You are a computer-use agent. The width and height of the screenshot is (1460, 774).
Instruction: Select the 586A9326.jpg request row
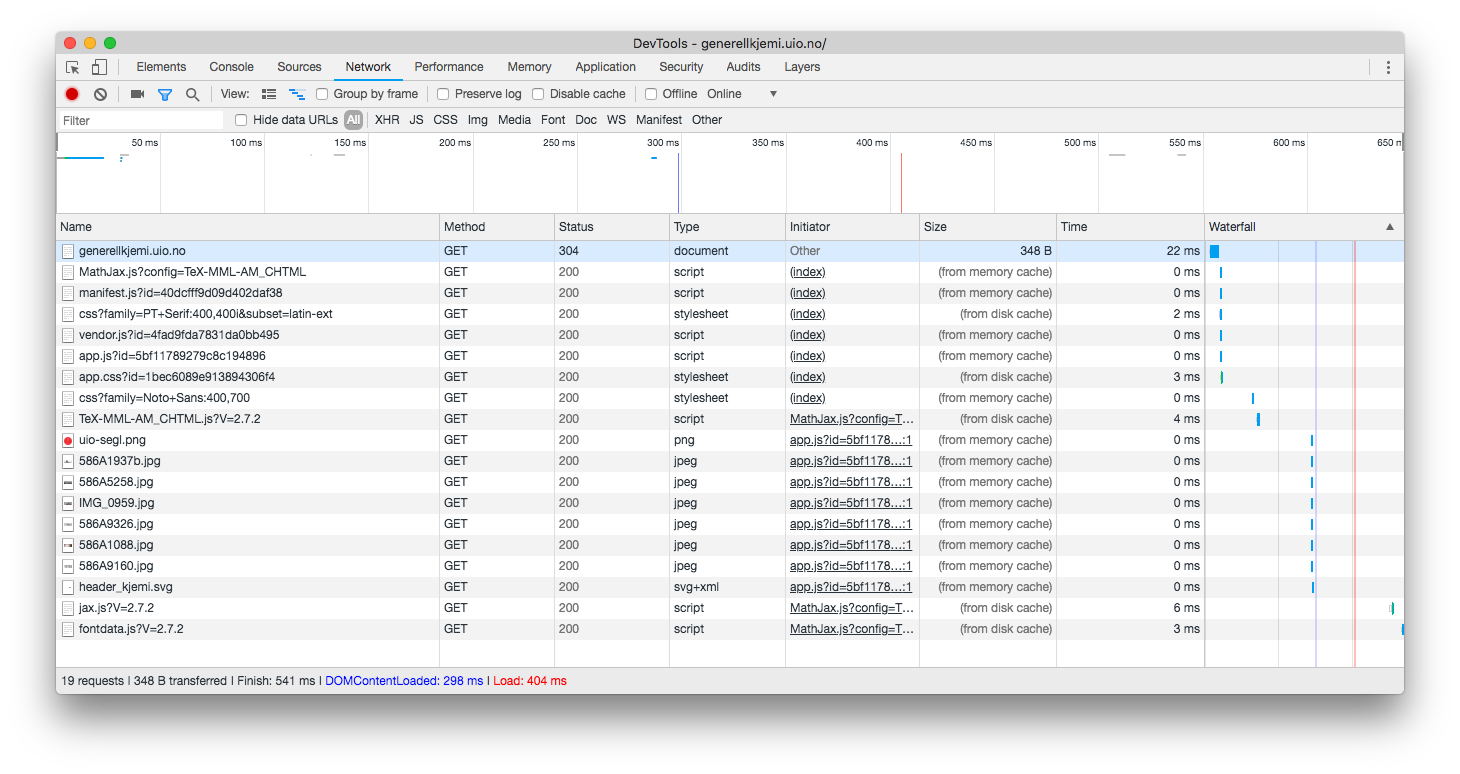click(730, 524)
